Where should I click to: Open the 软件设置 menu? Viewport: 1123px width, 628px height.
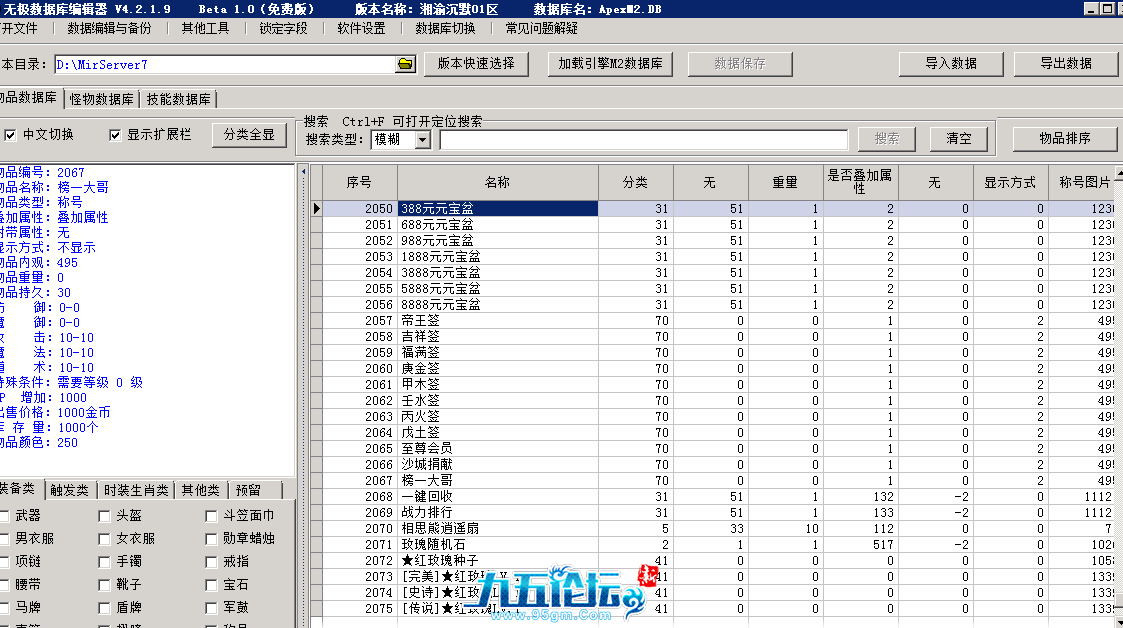(361, 28)
